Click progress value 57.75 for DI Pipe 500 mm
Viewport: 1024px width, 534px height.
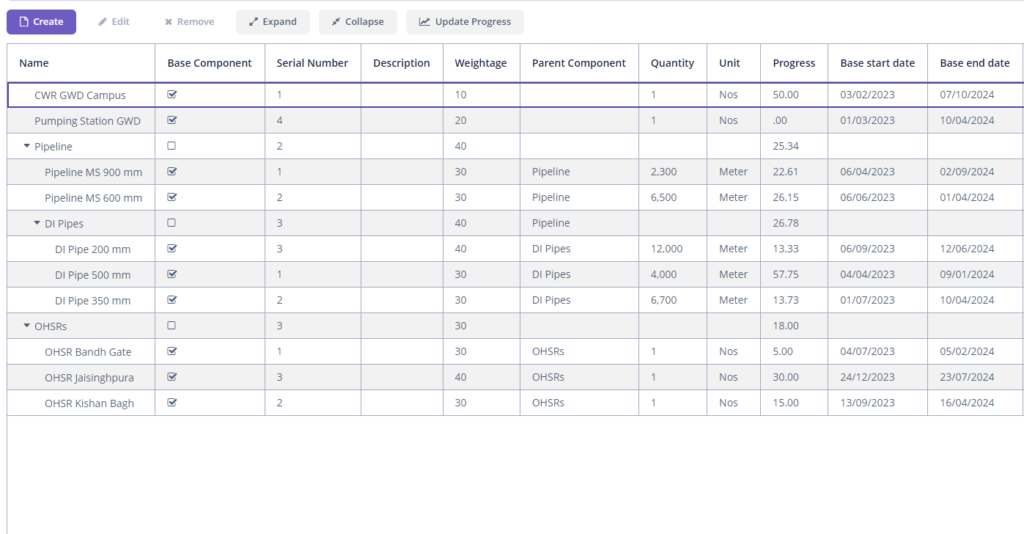[785, 275]
